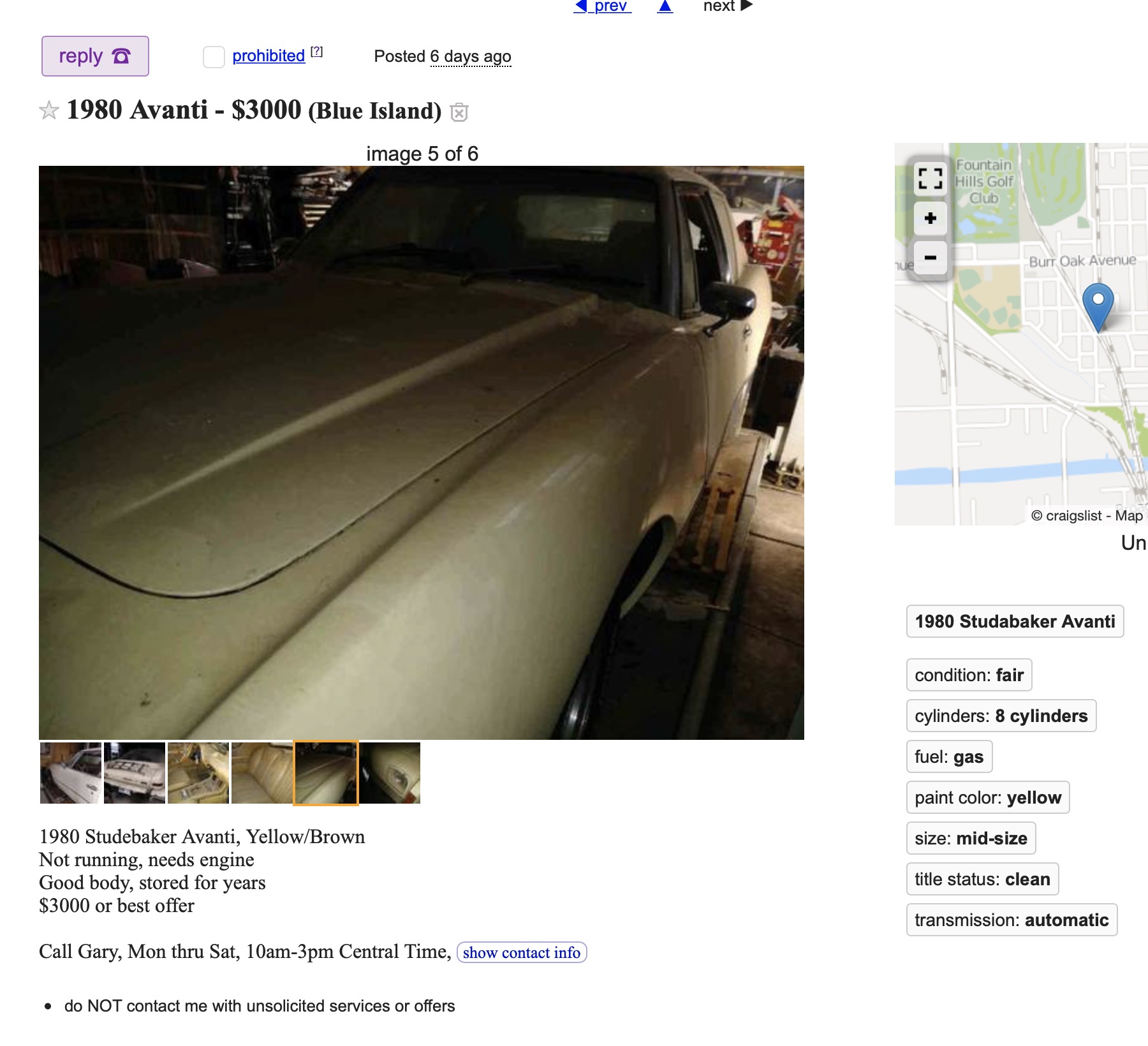Click the reply button
This screenshot has height=1046, width=1148.
pyautogui.click(x=95, y=56)
